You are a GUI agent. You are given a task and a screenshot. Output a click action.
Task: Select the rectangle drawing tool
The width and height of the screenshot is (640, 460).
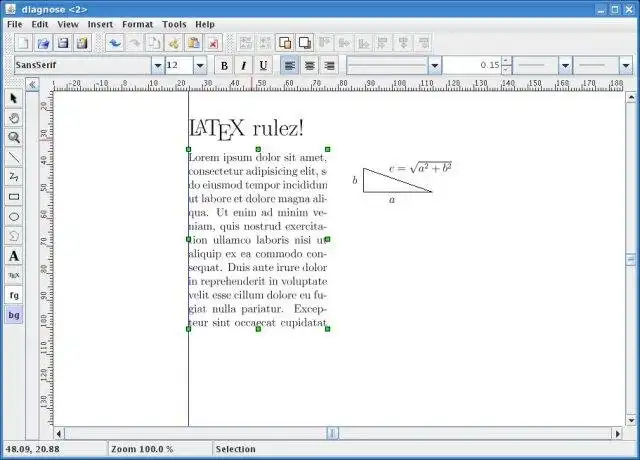tap(14, 197)
